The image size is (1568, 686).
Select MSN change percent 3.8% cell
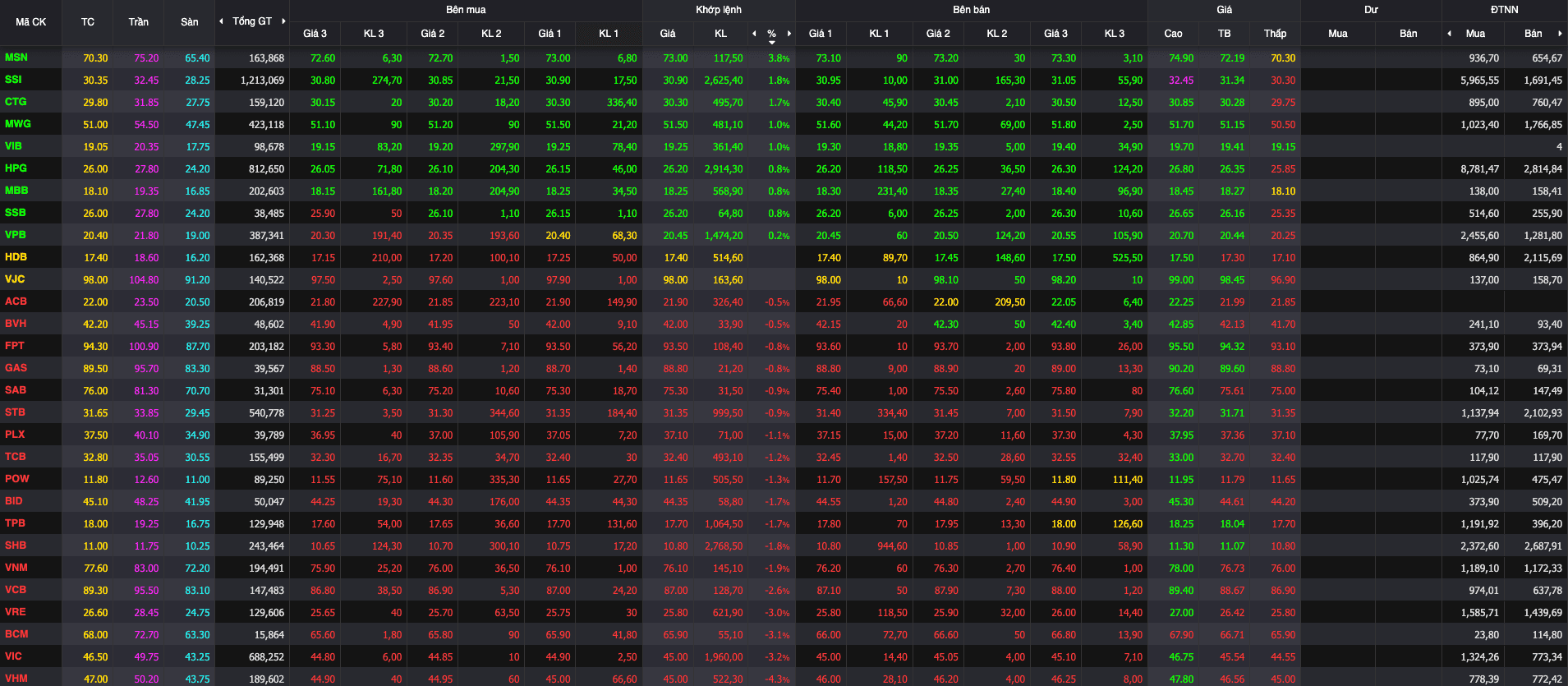tap(779, 58)
